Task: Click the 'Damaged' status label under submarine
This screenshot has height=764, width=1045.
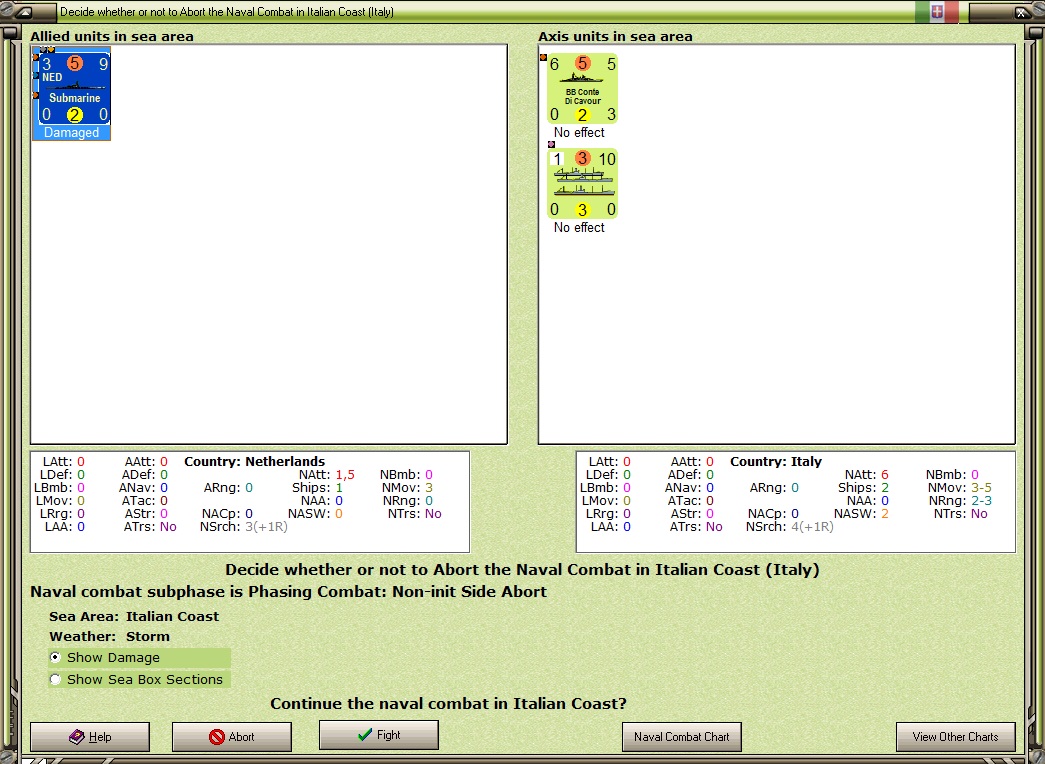Action: [x=71, y=133]
